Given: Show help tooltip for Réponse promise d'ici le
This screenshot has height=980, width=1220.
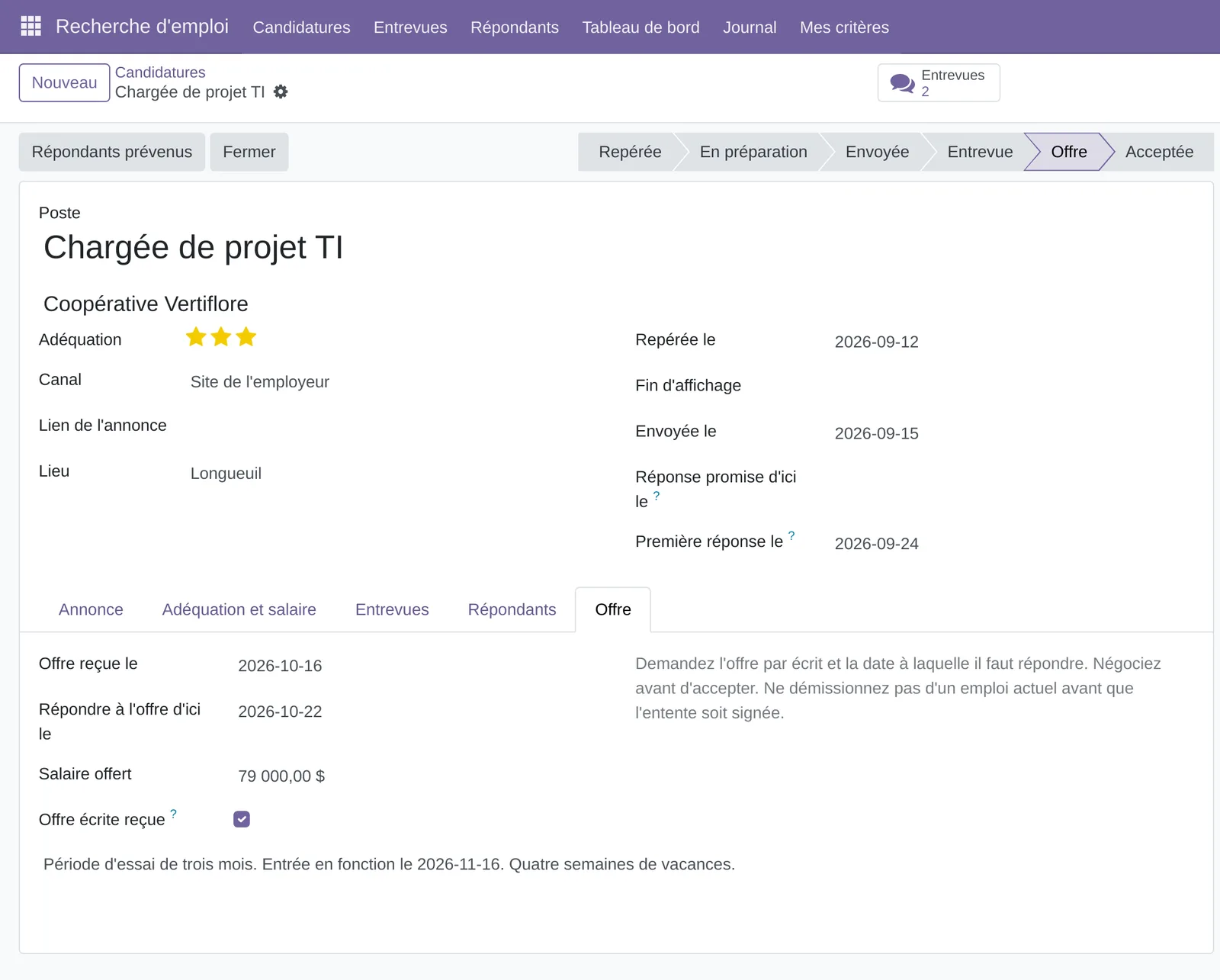Looking at the screenshot, I should (657, 496).
